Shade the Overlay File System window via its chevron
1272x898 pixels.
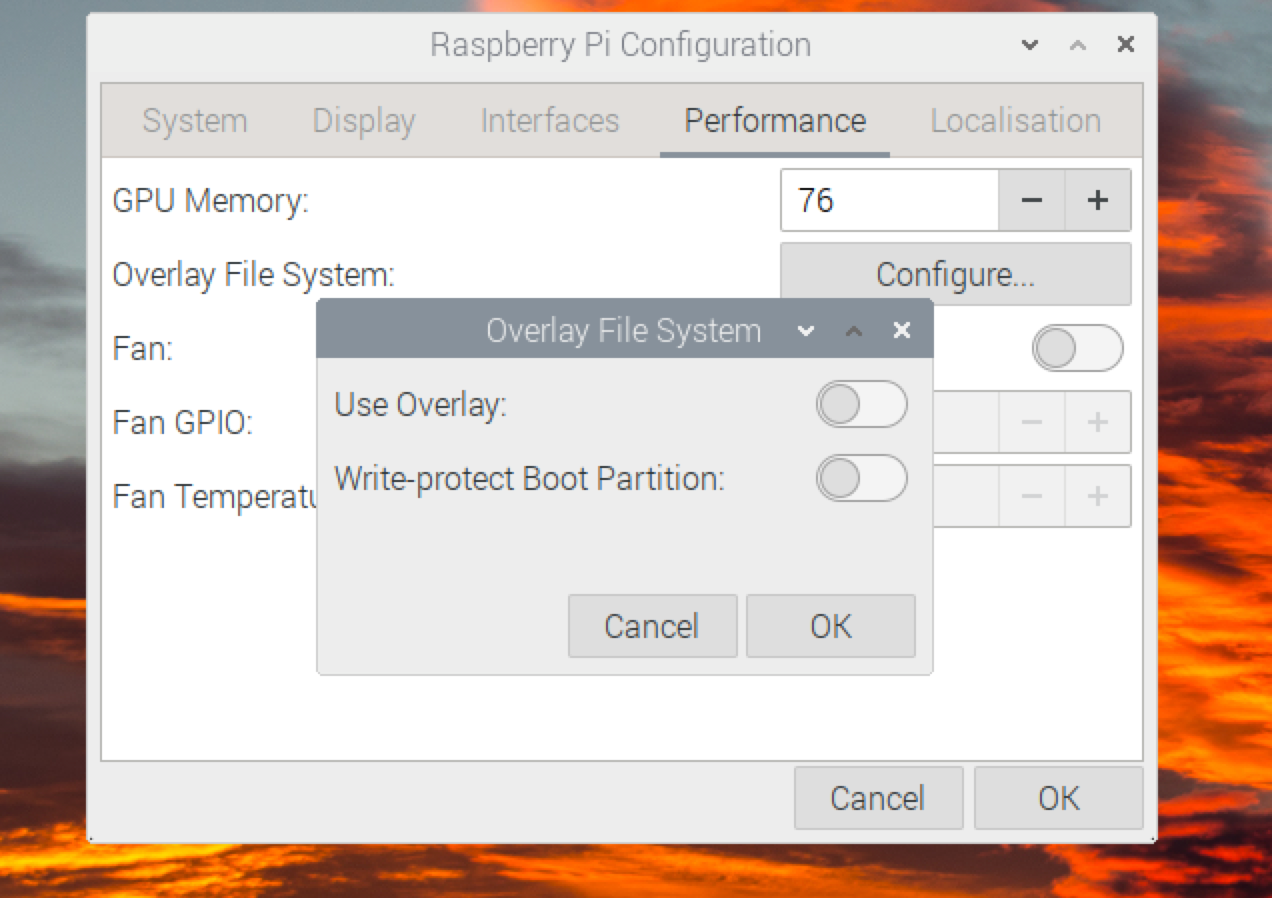coord(806,330)
